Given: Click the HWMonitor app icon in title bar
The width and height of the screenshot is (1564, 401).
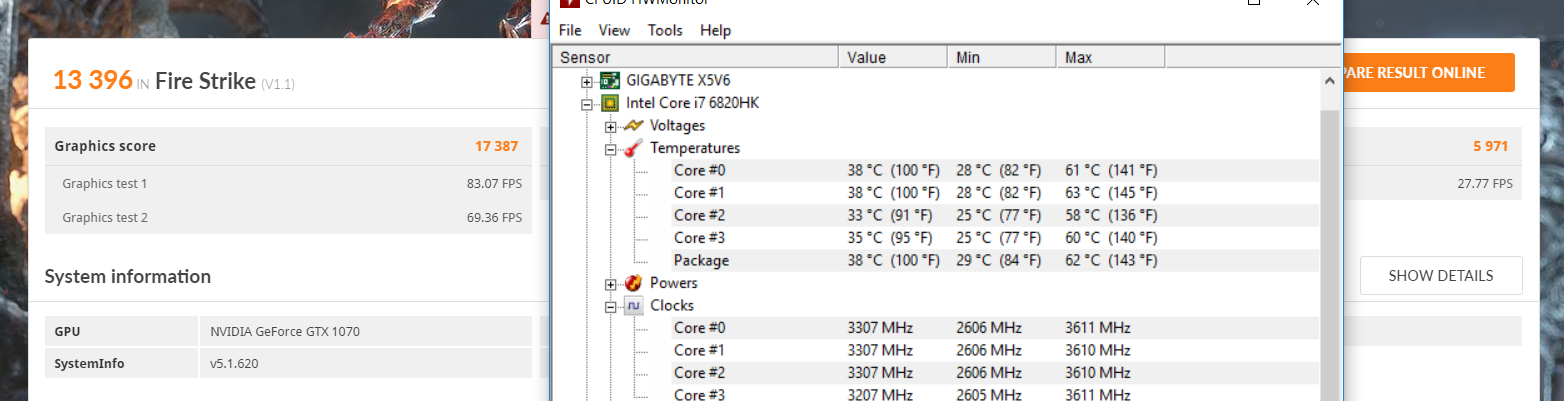Looking at the screenshot, I should click(x=566, y=4).
